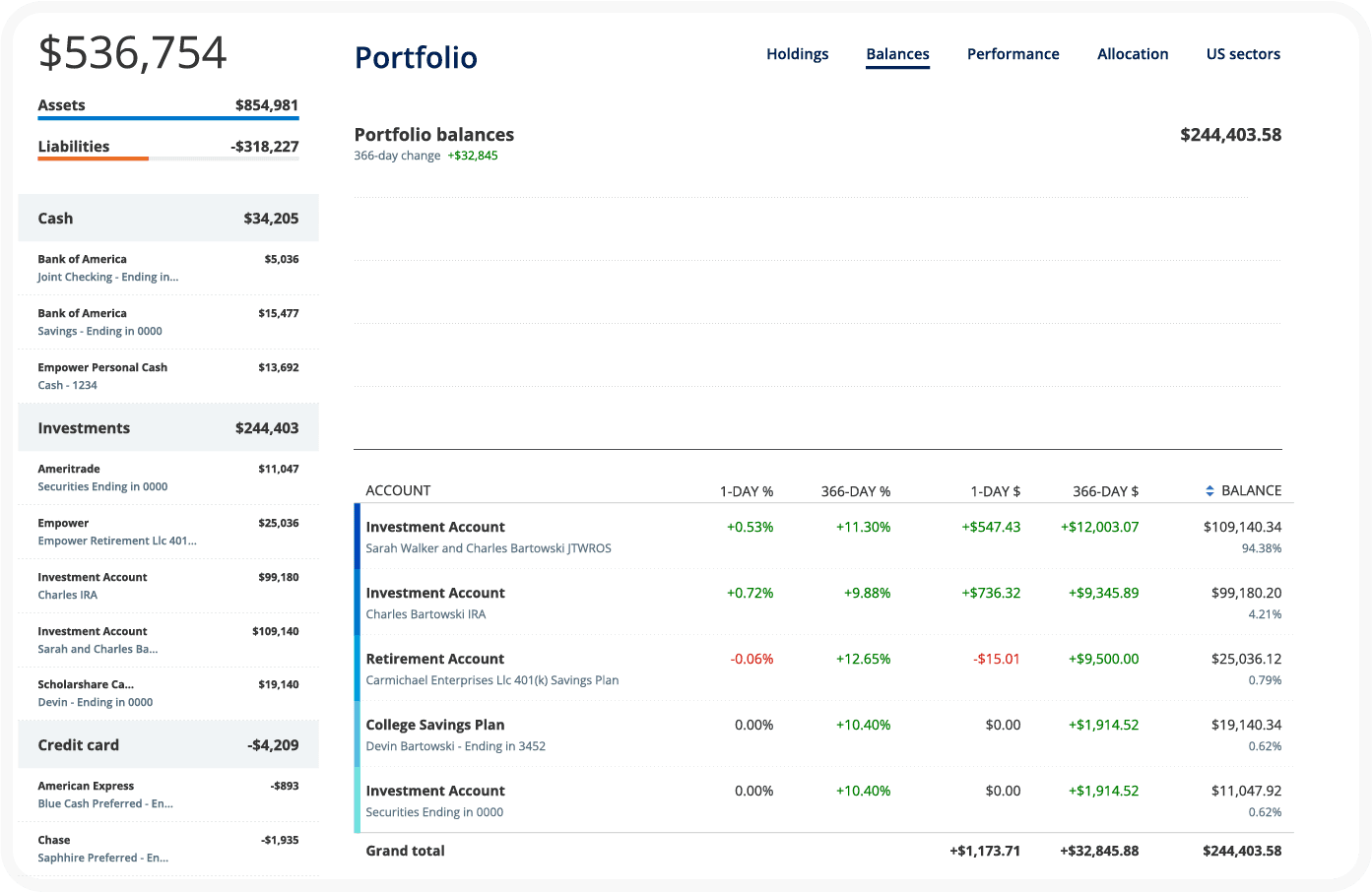Open Ameritrade Securities account in sidebar
Screen dimensions: 1372x892
click(x=168, y=478)
